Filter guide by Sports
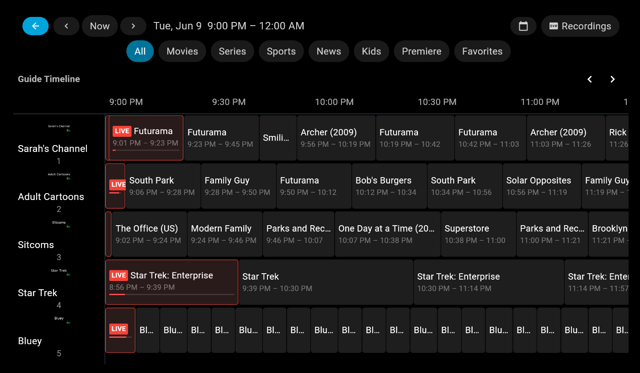 [281, 51]
